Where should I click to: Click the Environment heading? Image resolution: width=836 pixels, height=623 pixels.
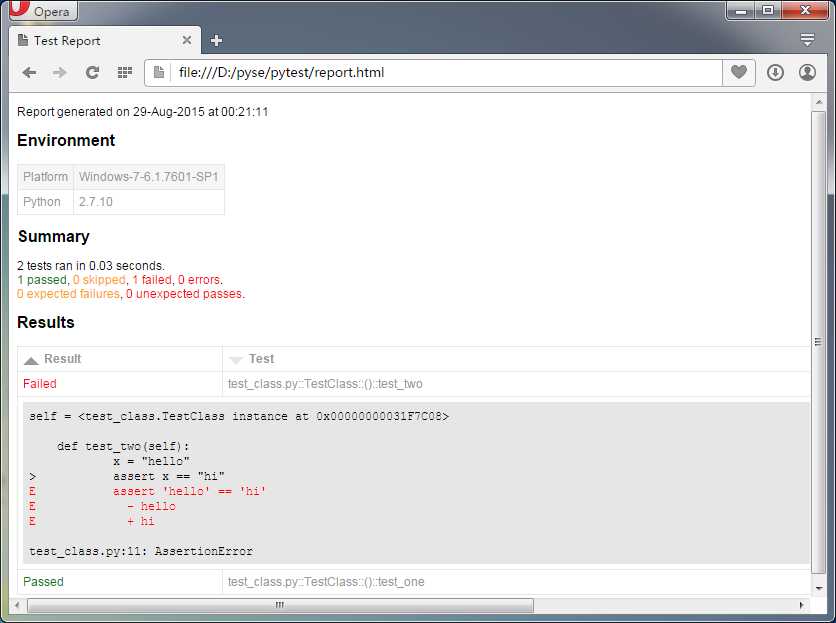(x=66, y=140)
